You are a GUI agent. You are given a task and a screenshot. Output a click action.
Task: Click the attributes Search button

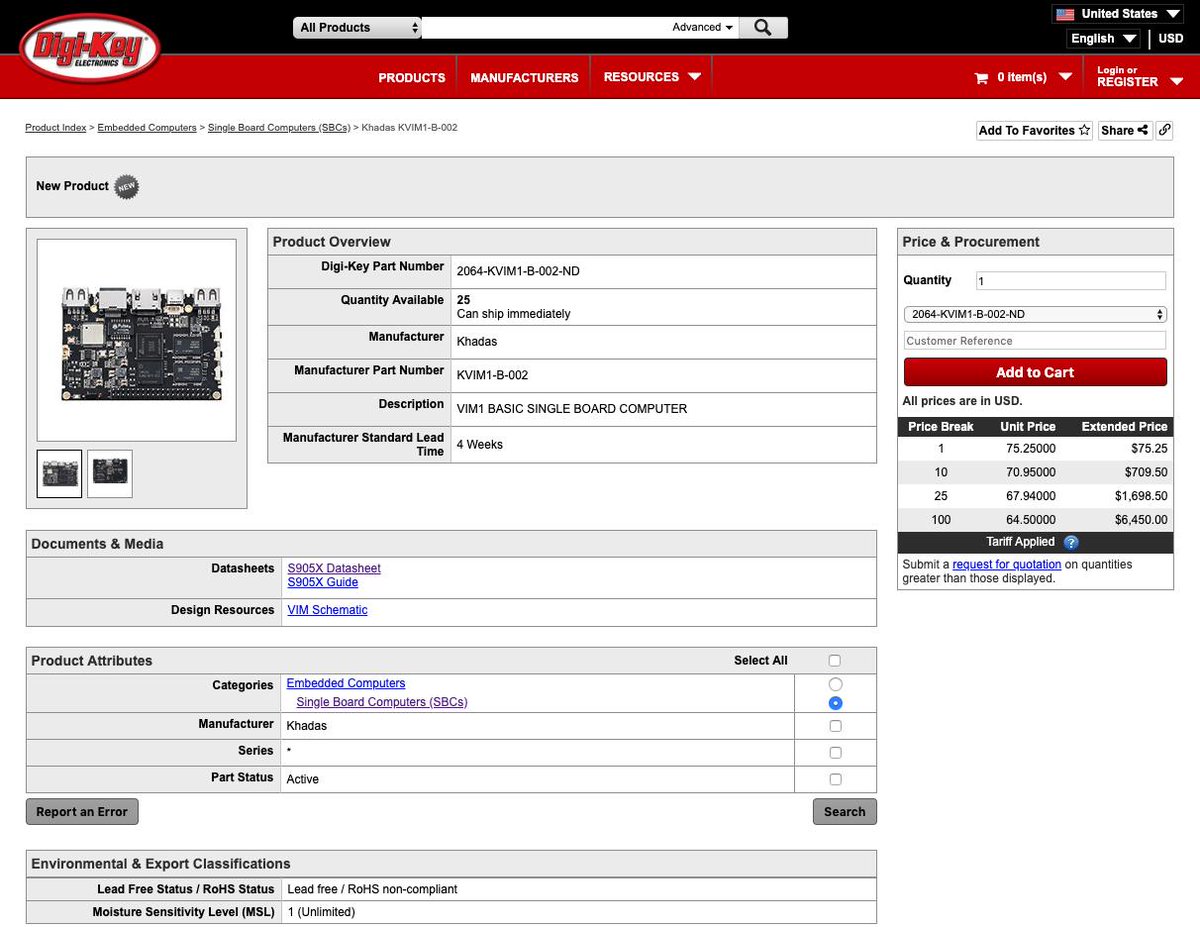(845, 812)
